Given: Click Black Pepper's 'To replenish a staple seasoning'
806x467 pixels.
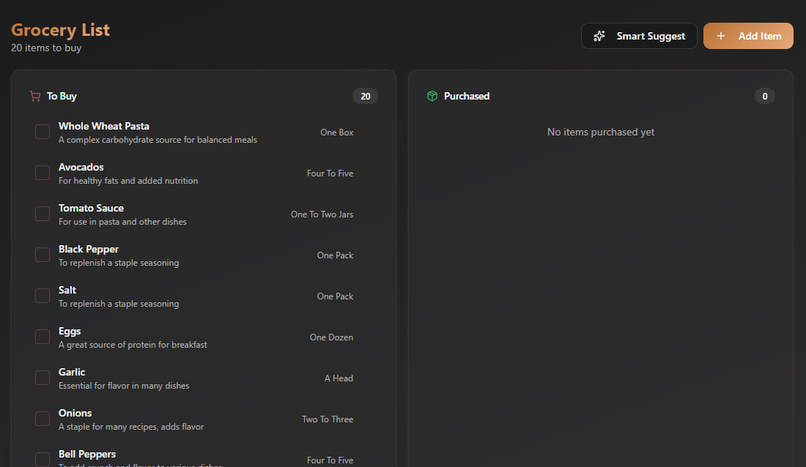Looking at the screenshot, I should 119,263.
